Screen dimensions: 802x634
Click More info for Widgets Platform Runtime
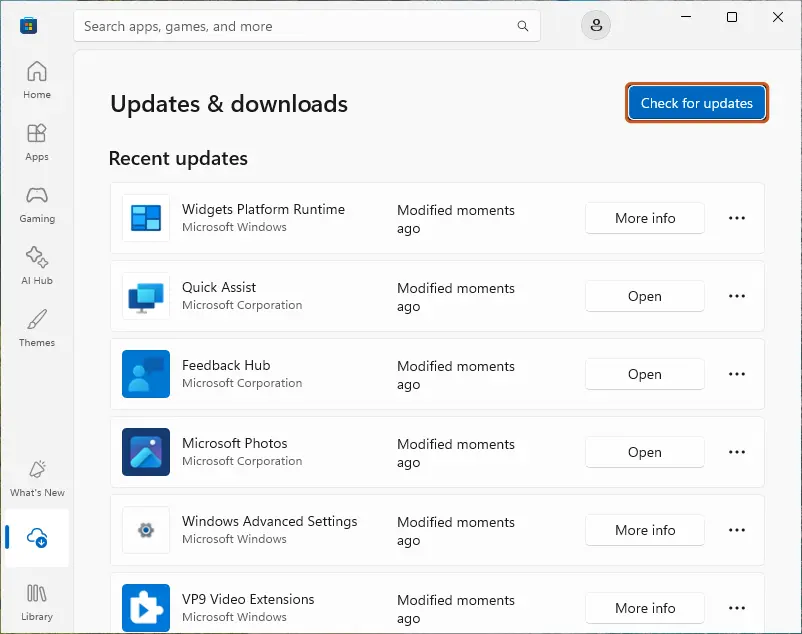(645, 218)
